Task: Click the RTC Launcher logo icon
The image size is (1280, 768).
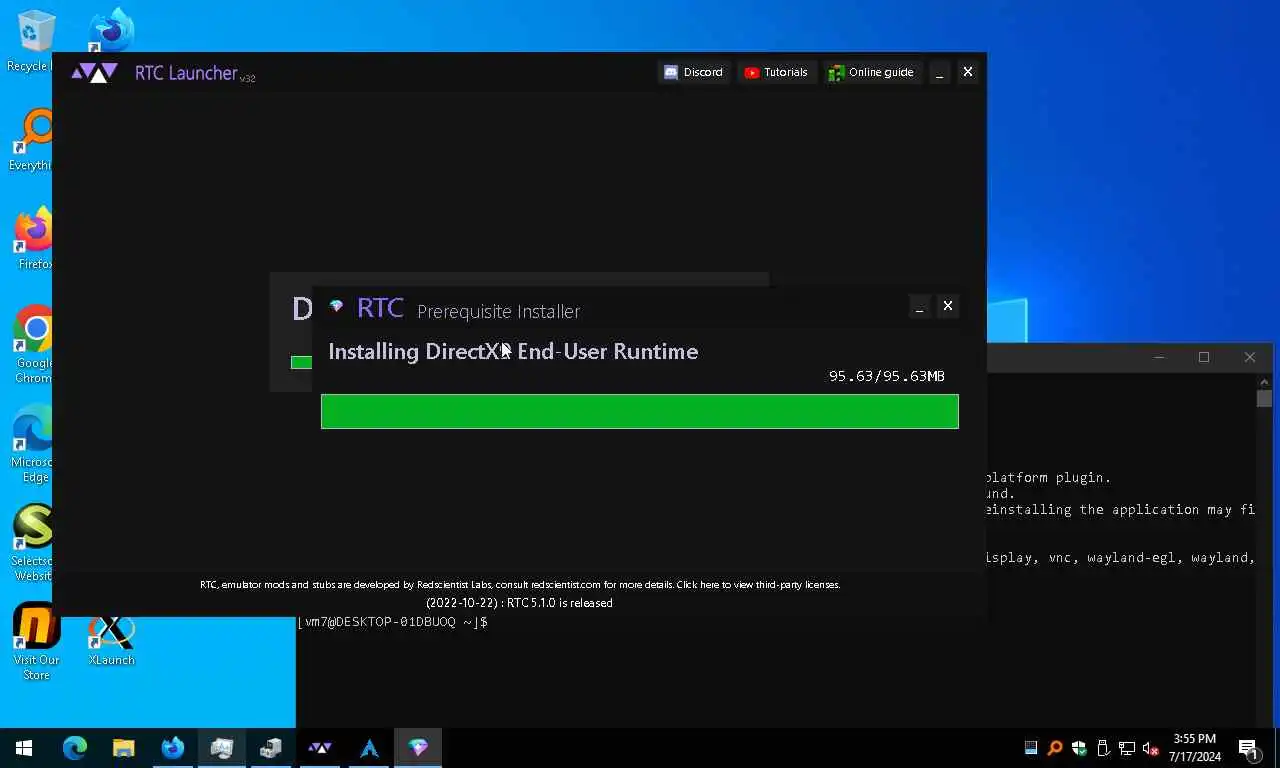Action: [94, 73]
